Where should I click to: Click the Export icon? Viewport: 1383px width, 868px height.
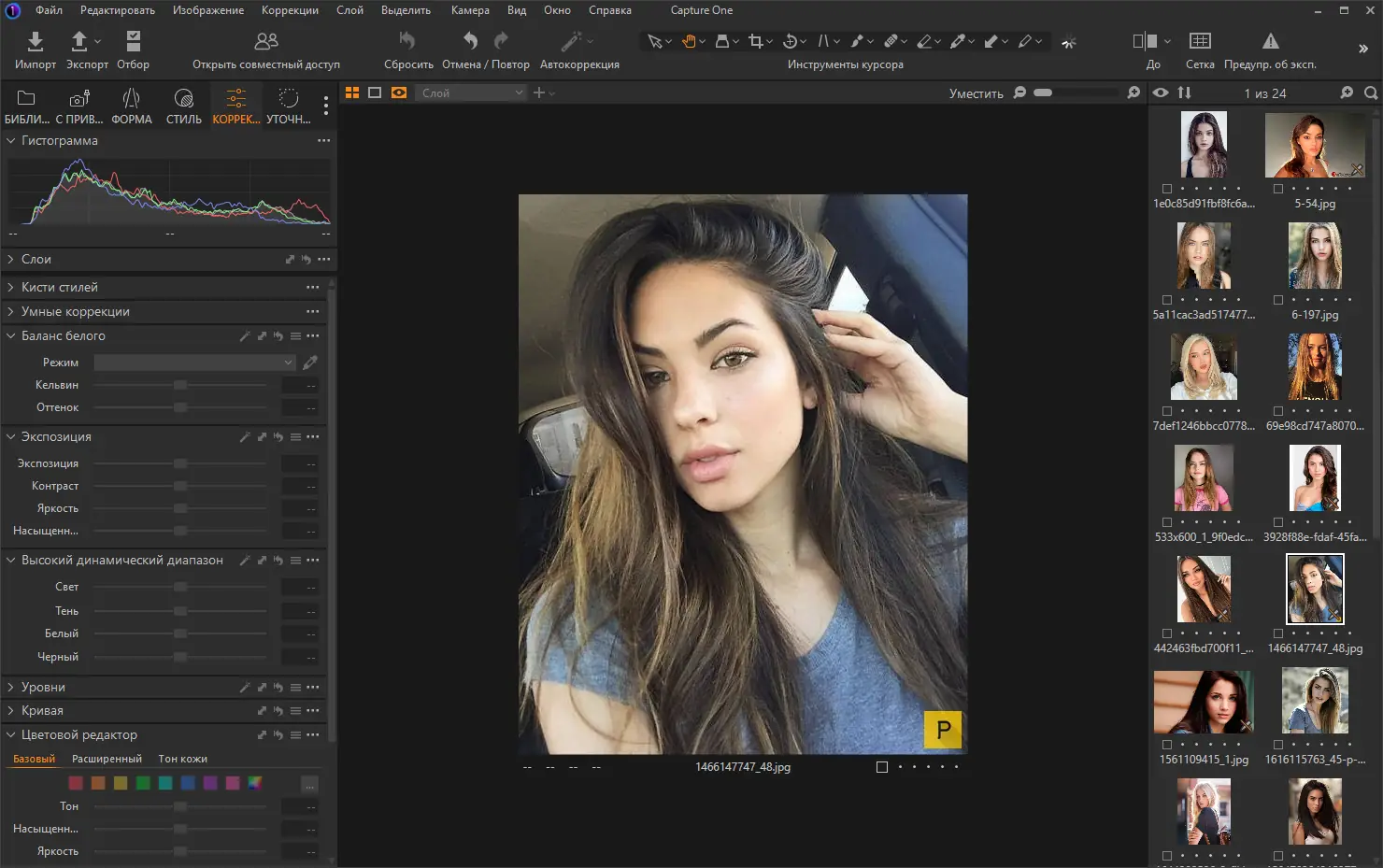[x=79, y=40]
